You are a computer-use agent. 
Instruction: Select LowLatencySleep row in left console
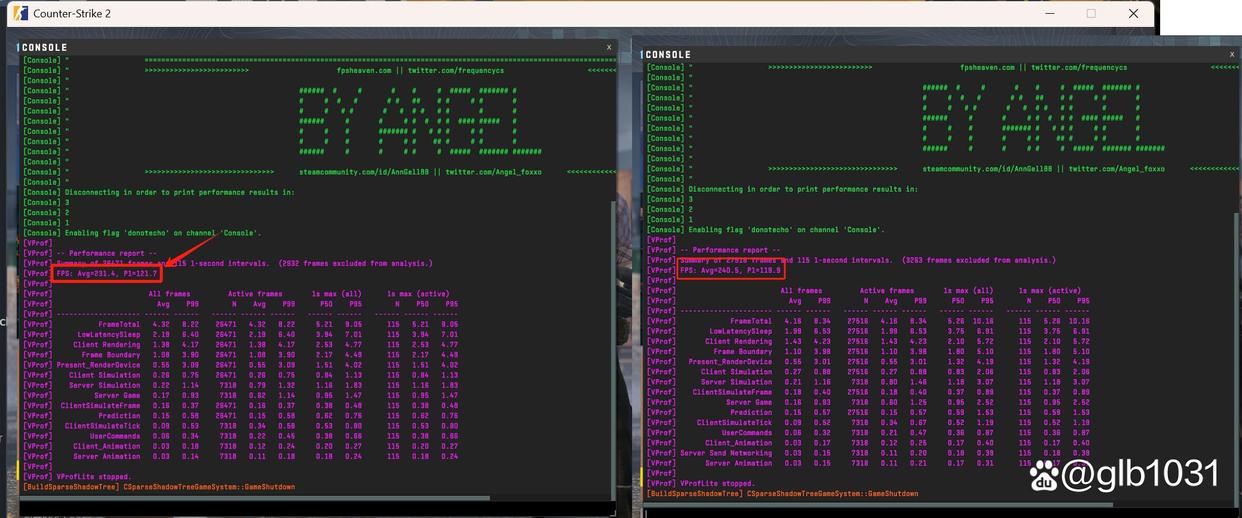240,334
